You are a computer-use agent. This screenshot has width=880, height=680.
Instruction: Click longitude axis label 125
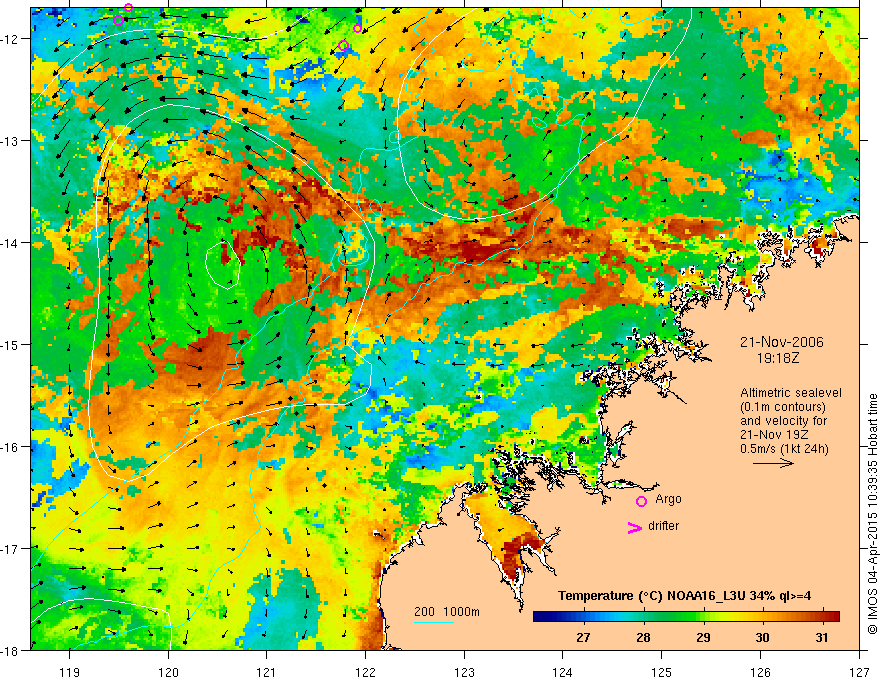662,672
